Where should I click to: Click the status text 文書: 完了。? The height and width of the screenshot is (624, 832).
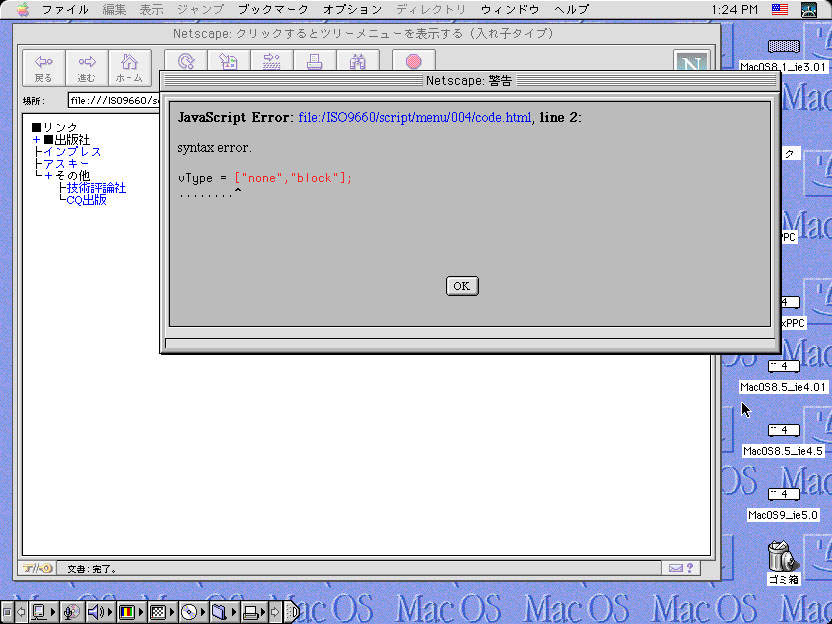[92, 569]
